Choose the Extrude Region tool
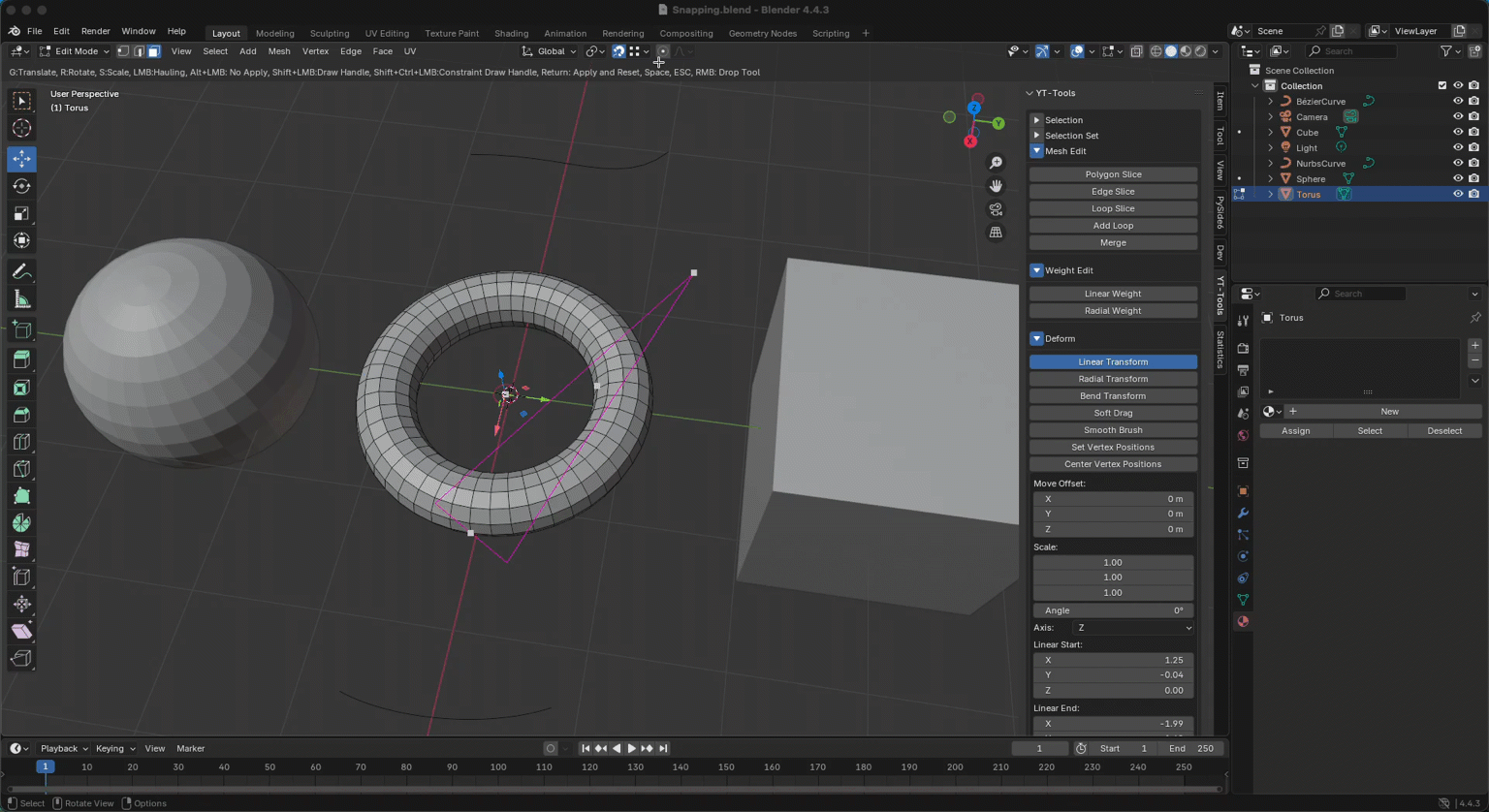1489x812 pixels. 21,360
